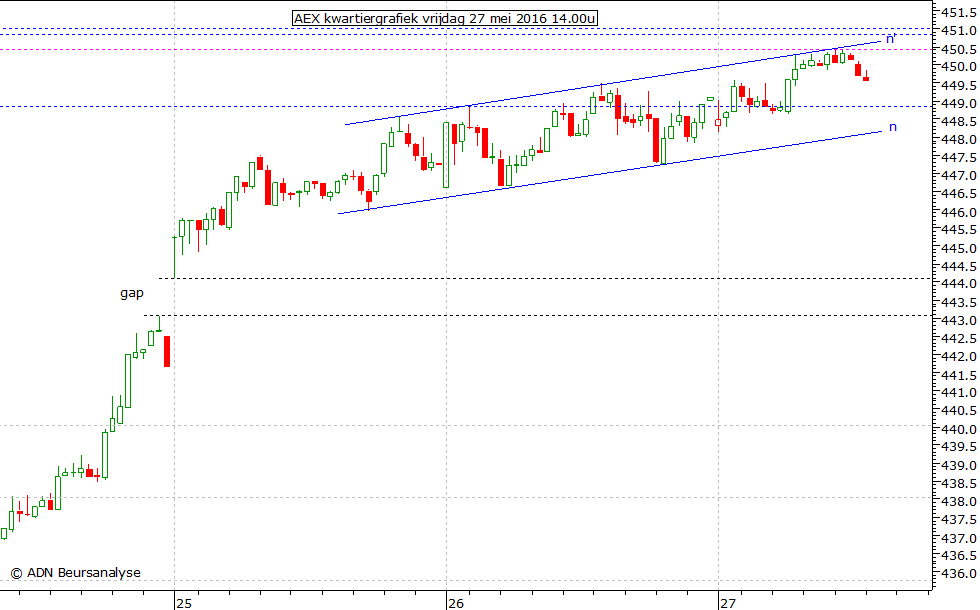Click the price label 437.0 on the axis
This screenshot has width=980, height=610.
click(x=960, y=538)
